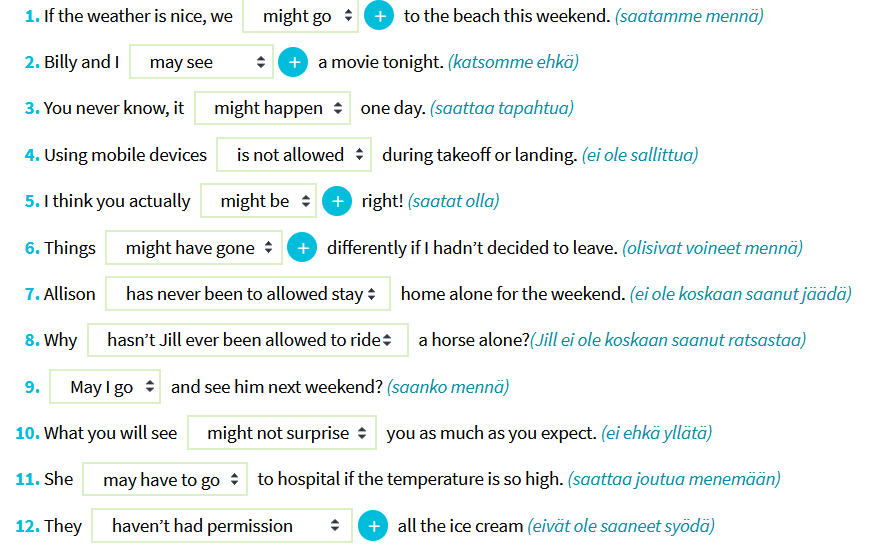Click the plus icon in sentence 12
The image size is (896, 549).
coord(372,526)
